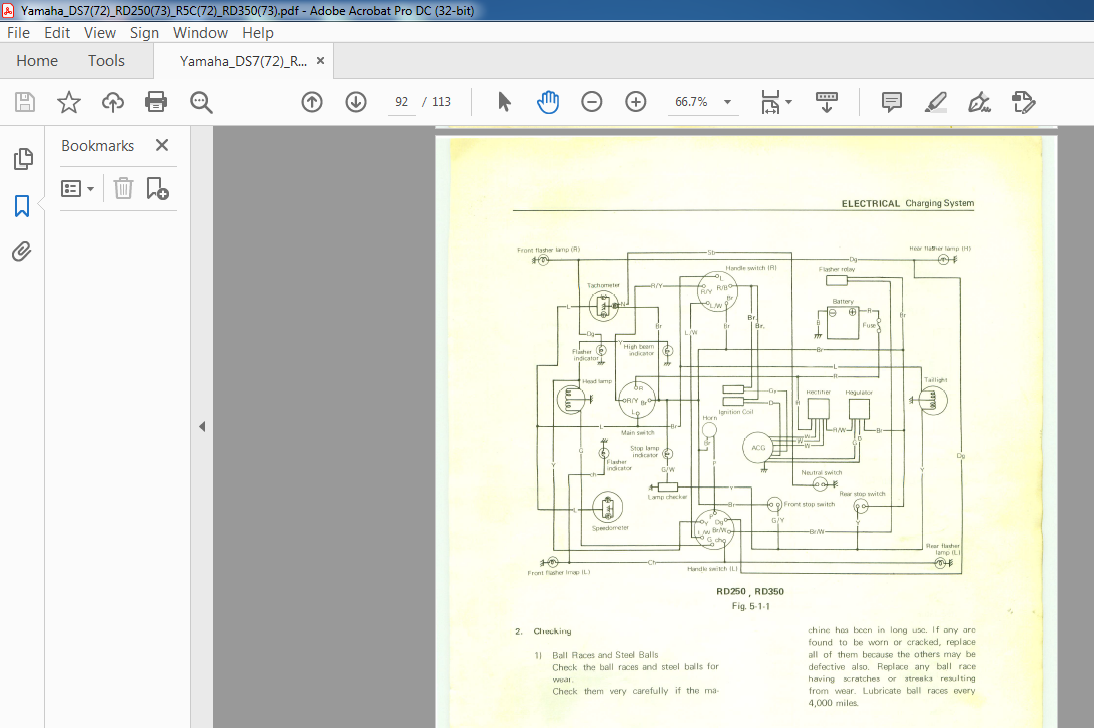
Task: Collapse the navigation pane arrow
Action: [x=202, y=426]
